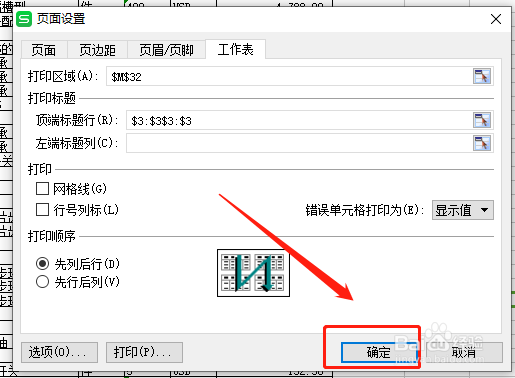Enable the 网格线(G) gridlines checkbox

42,189
